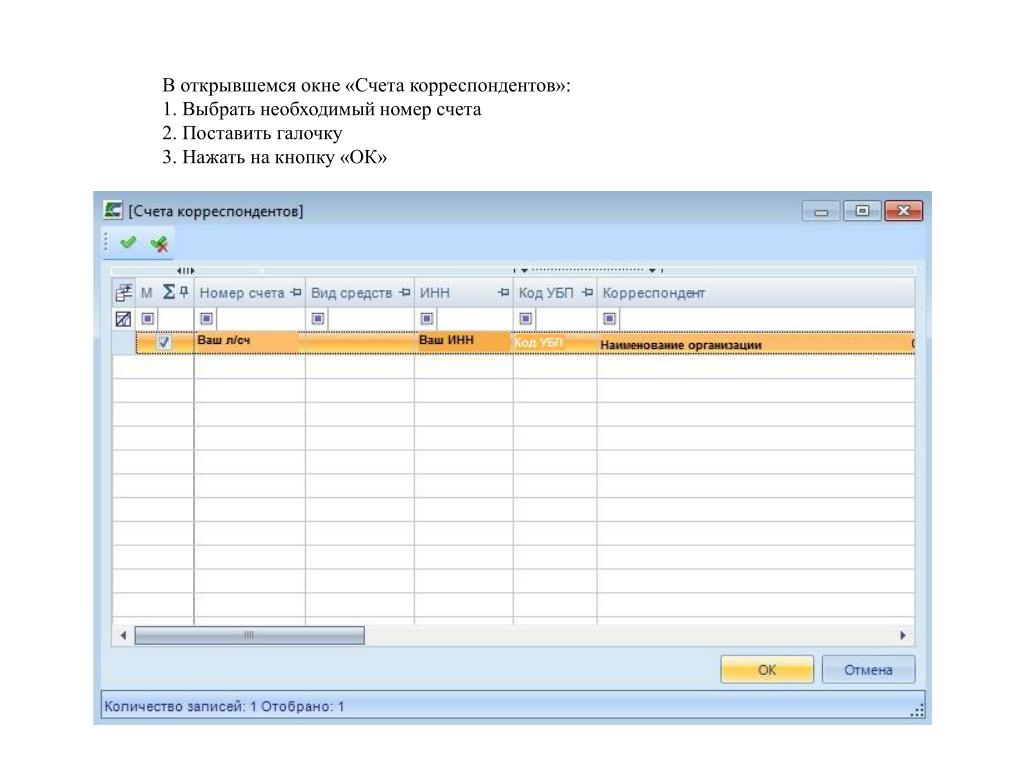Click the Sigma summary column icon
Screen dimensions: 1024x768
tap(168, 292)
